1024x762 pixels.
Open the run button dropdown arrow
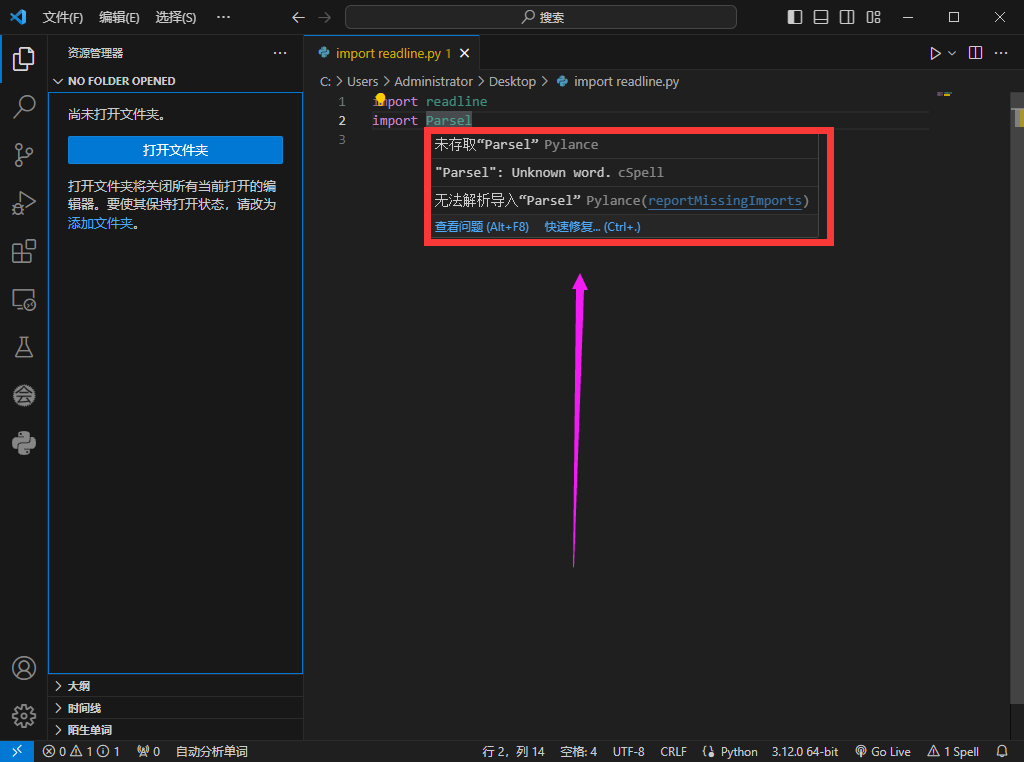point(952,53)
